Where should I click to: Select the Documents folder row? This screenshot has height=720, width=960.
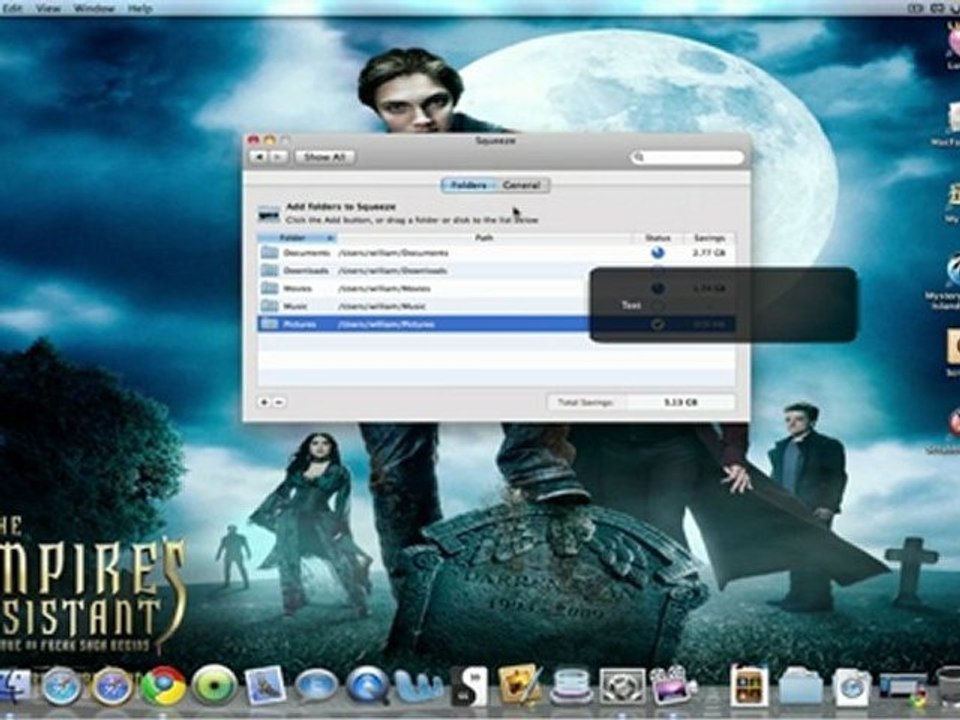point(496,253)
